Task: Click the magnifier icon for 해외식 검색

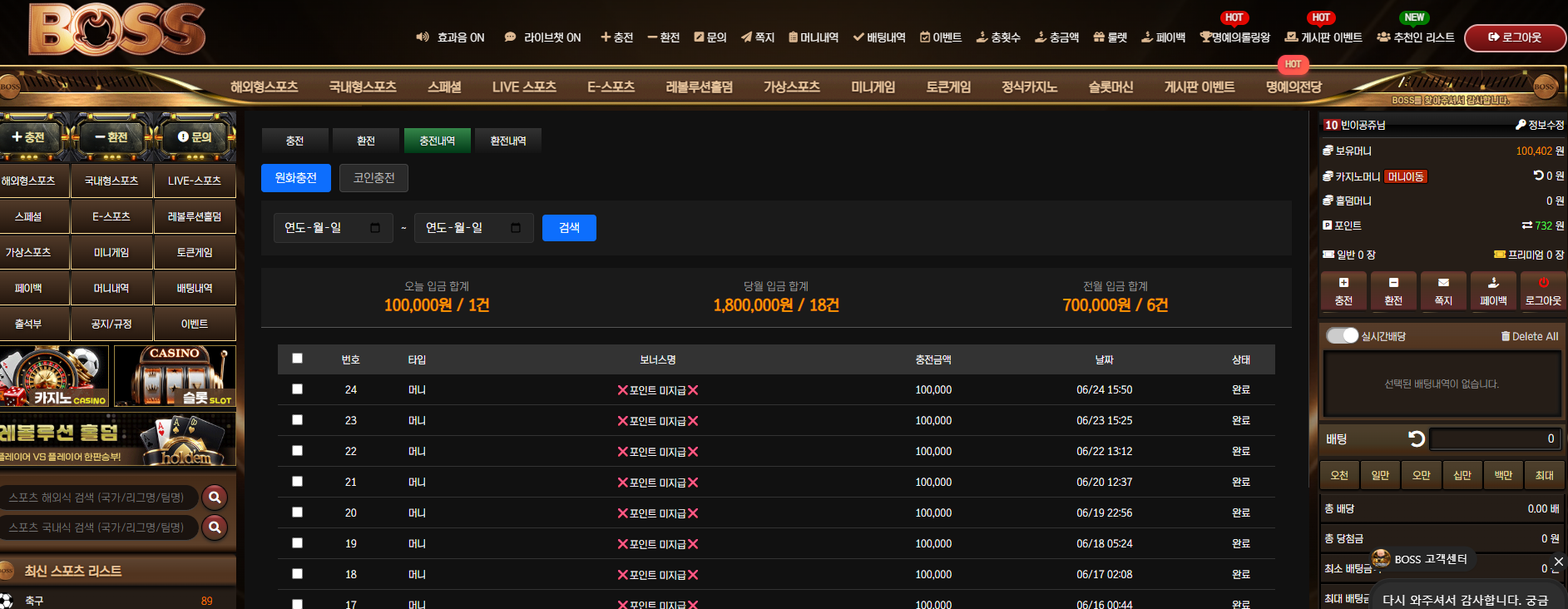Action: 215,497
